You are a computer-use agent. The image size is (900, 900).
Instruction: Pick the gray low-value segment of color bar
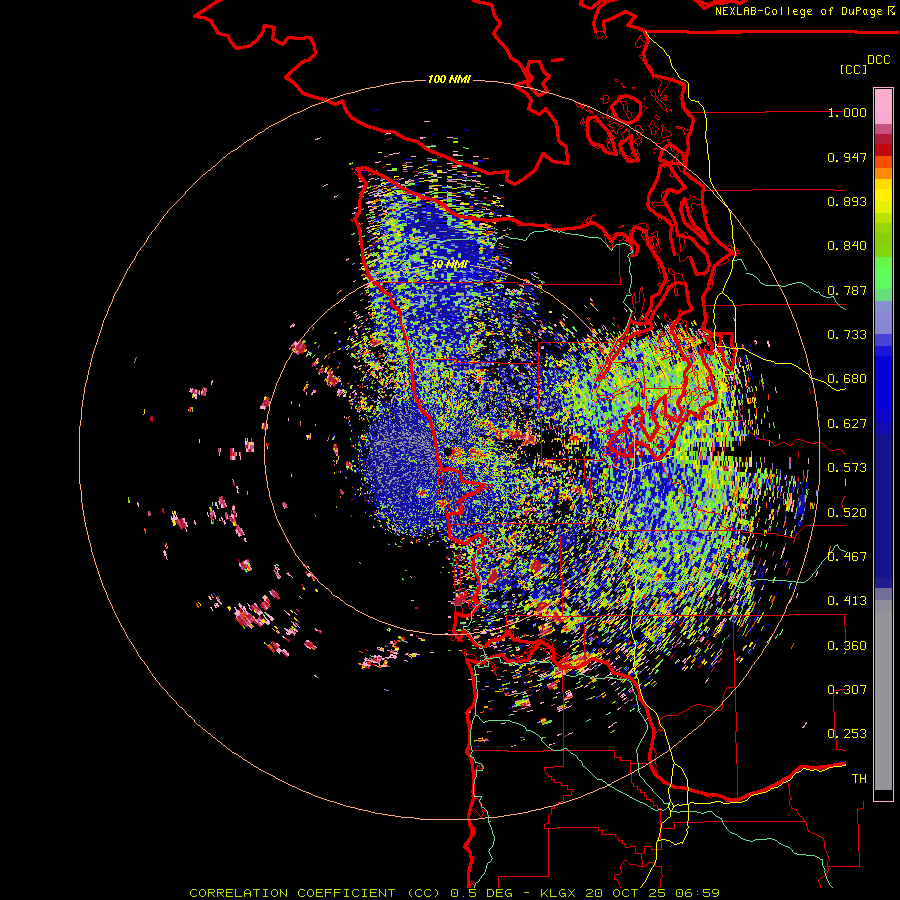point(883,695)
